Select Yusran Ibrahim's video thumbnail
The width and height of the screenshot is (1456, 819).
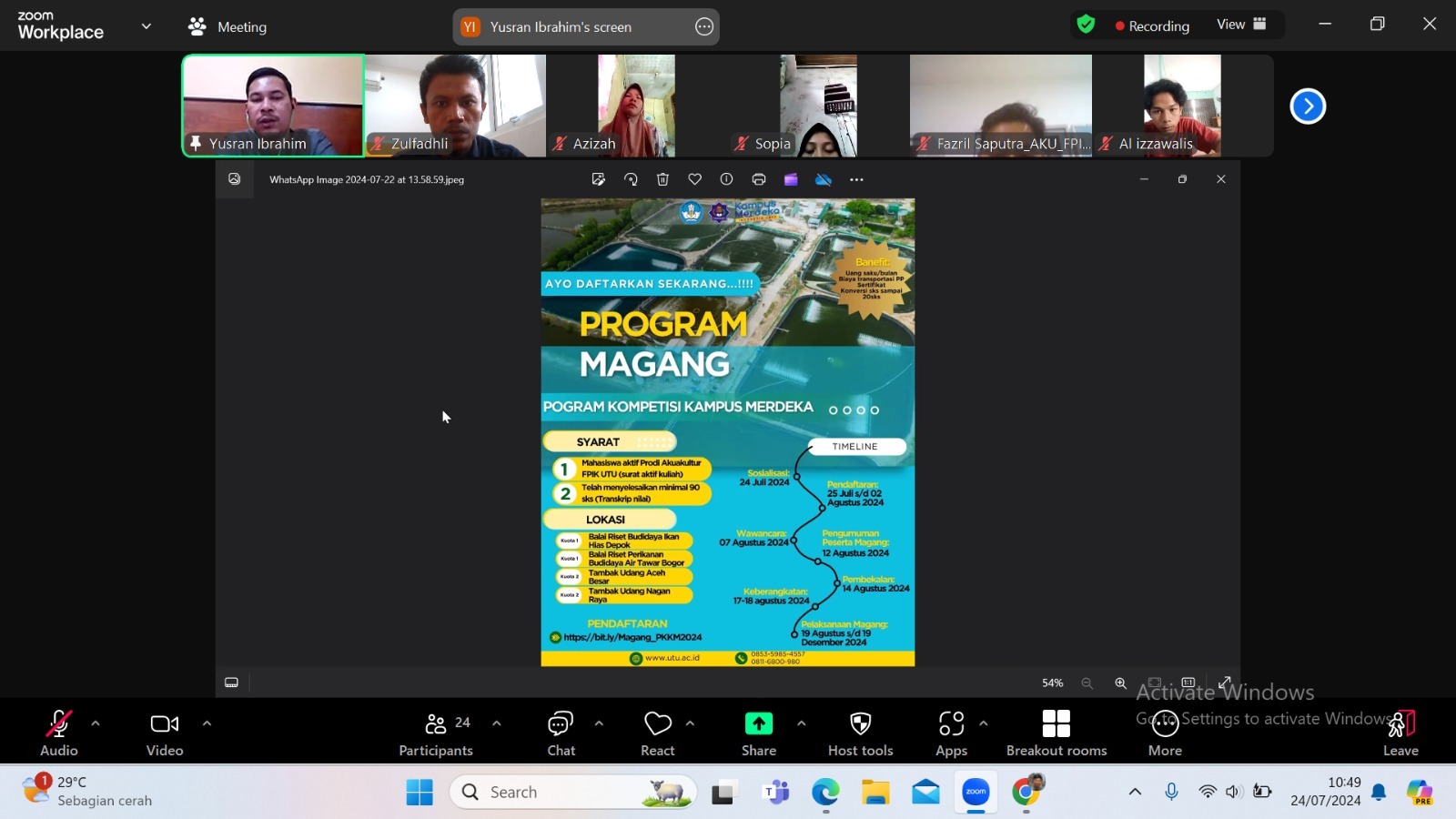[x=273, y=106]
